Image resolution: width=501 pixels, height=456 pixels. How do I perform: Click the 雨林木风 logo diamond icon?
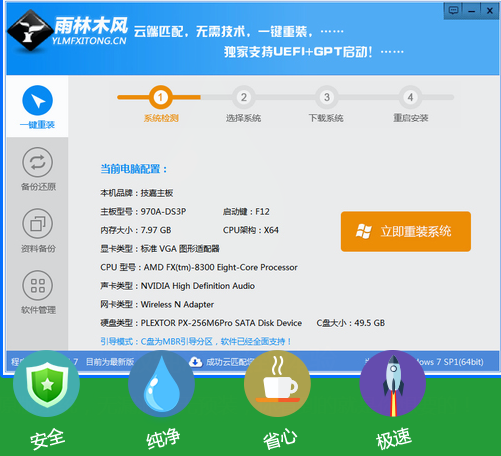pyautogui.click(x=30, y=31)
